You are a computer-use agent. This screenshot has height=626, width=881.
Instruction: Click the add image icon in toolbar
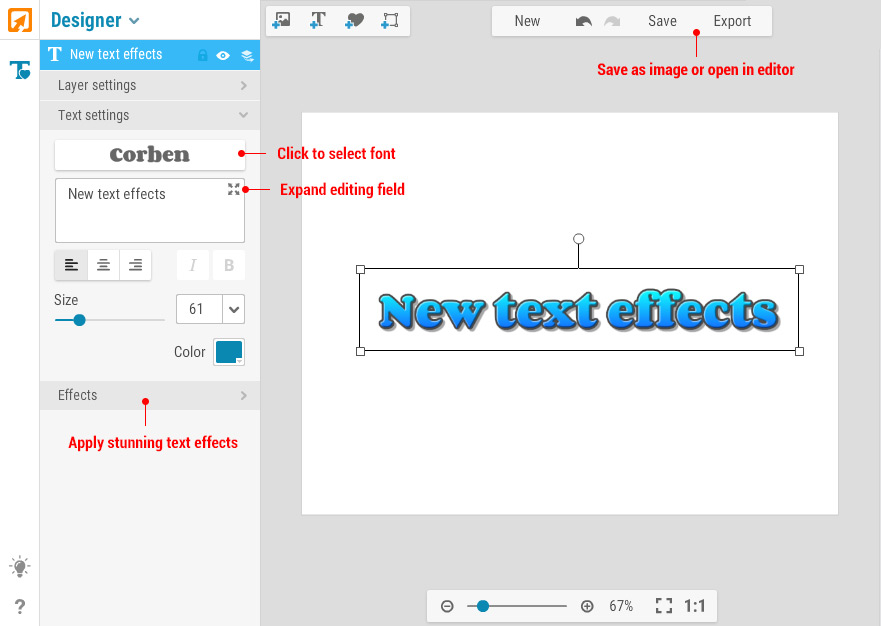(x=282, y=20)
